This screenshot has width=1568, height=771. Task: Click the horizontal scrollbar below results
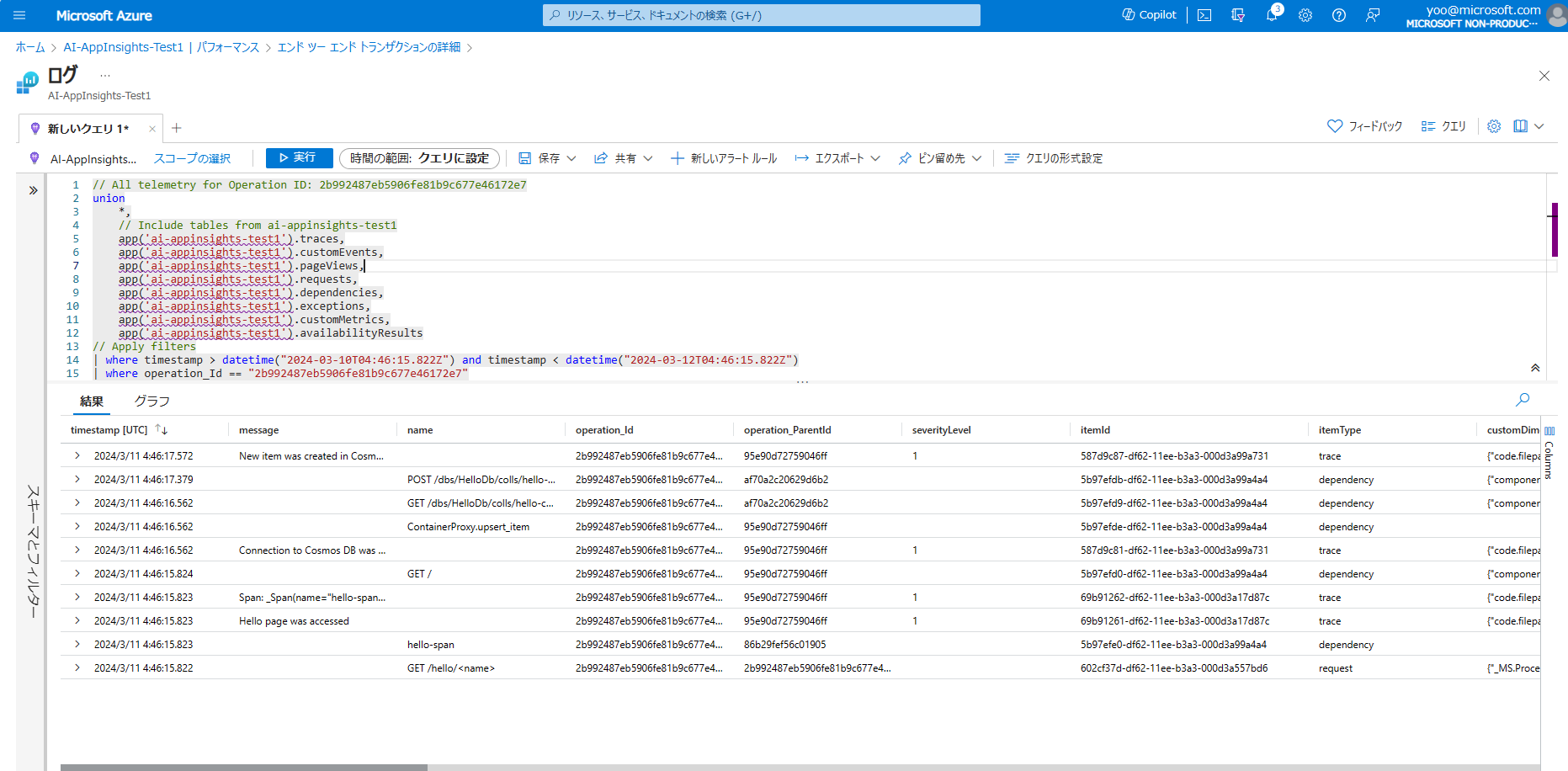[x=244, y=767]
